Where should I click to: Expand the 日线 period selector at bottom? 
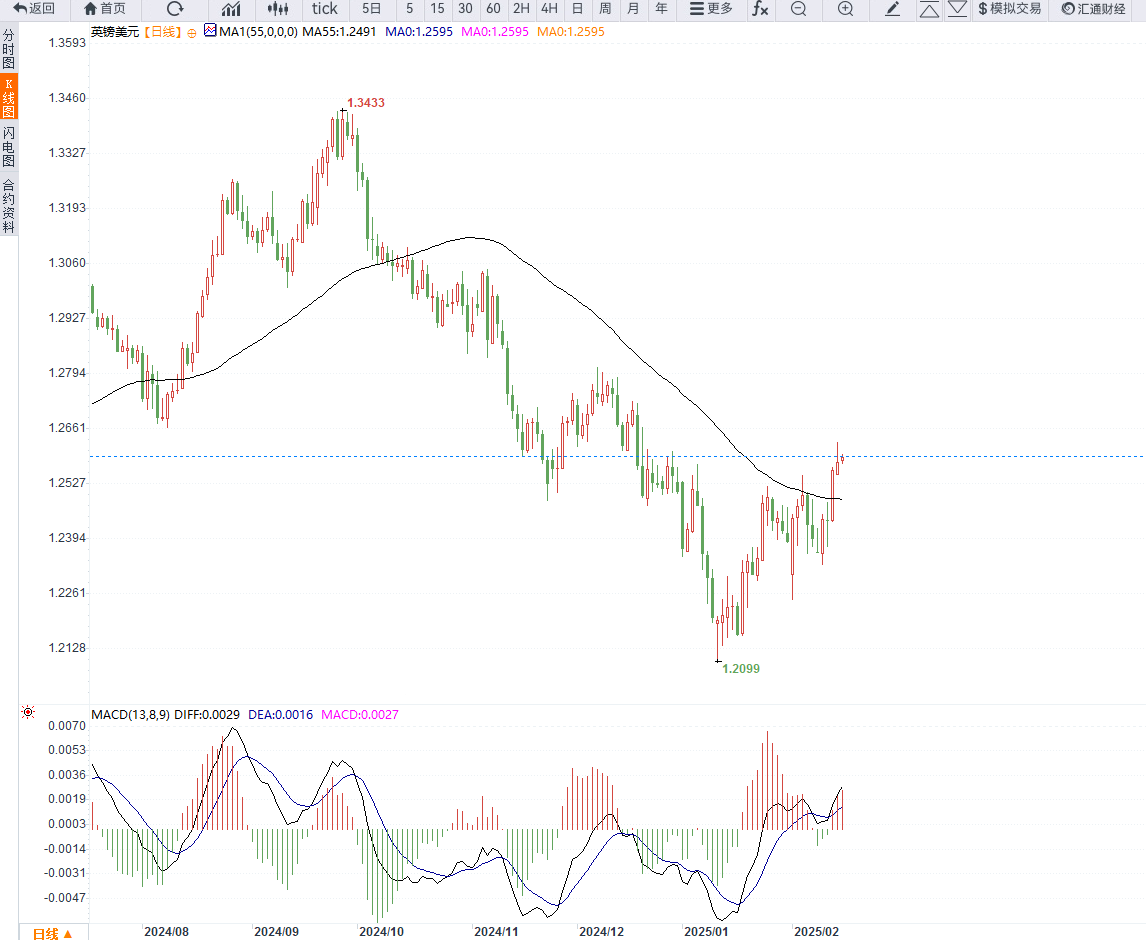52,933
